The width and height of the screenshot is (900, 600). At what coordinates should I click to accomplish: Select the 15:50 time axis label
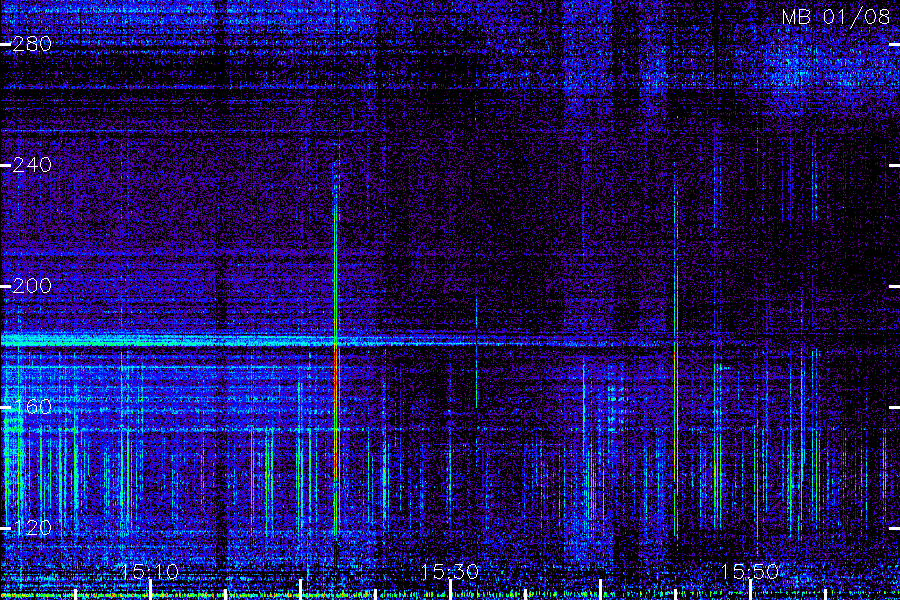point(750,571)
